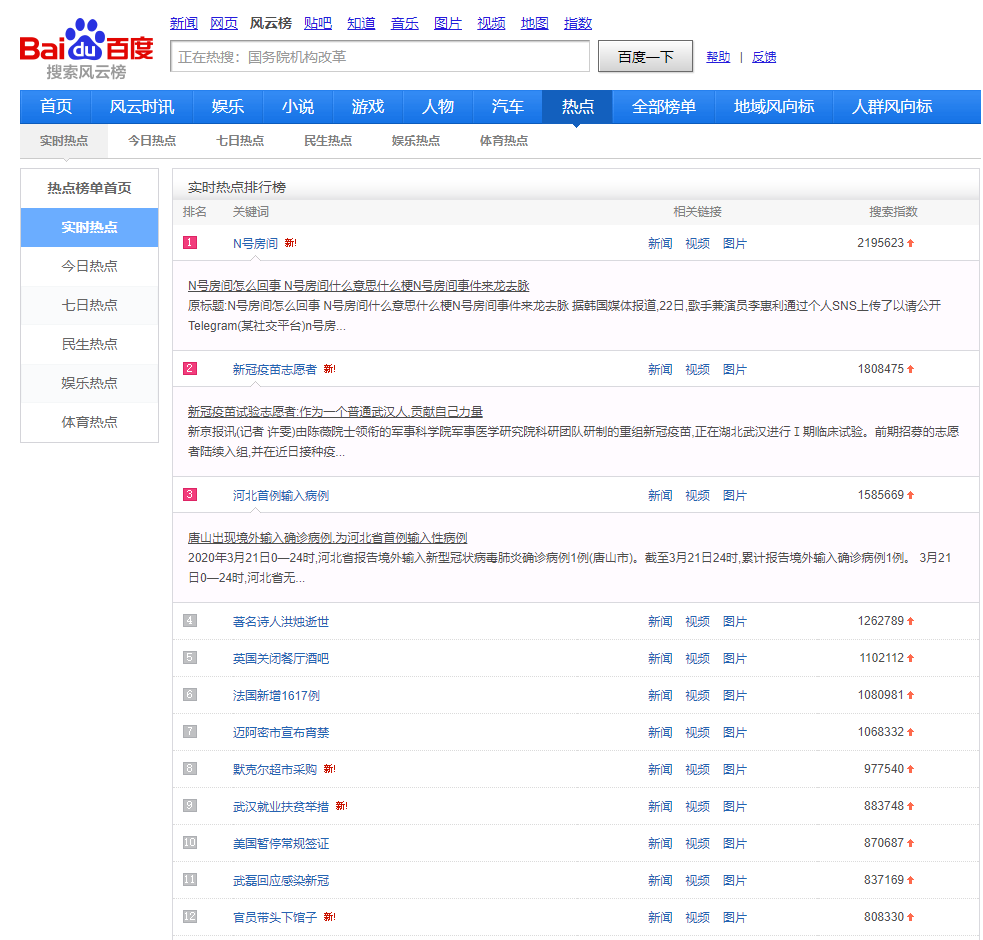This screenshot has width=983, height=940.
Task: Select the 热点 main tab
Action: (x=577, y=107)
